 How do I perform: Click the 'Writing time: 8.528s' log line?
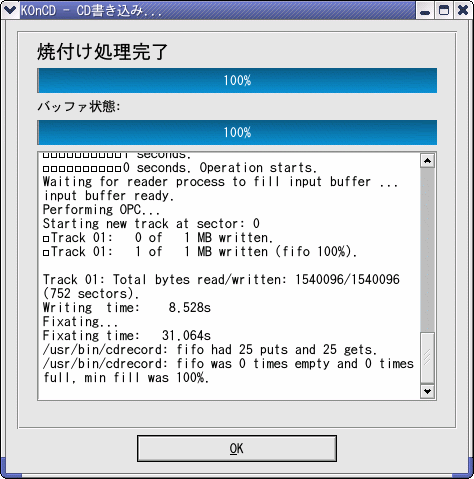(127, 307)
